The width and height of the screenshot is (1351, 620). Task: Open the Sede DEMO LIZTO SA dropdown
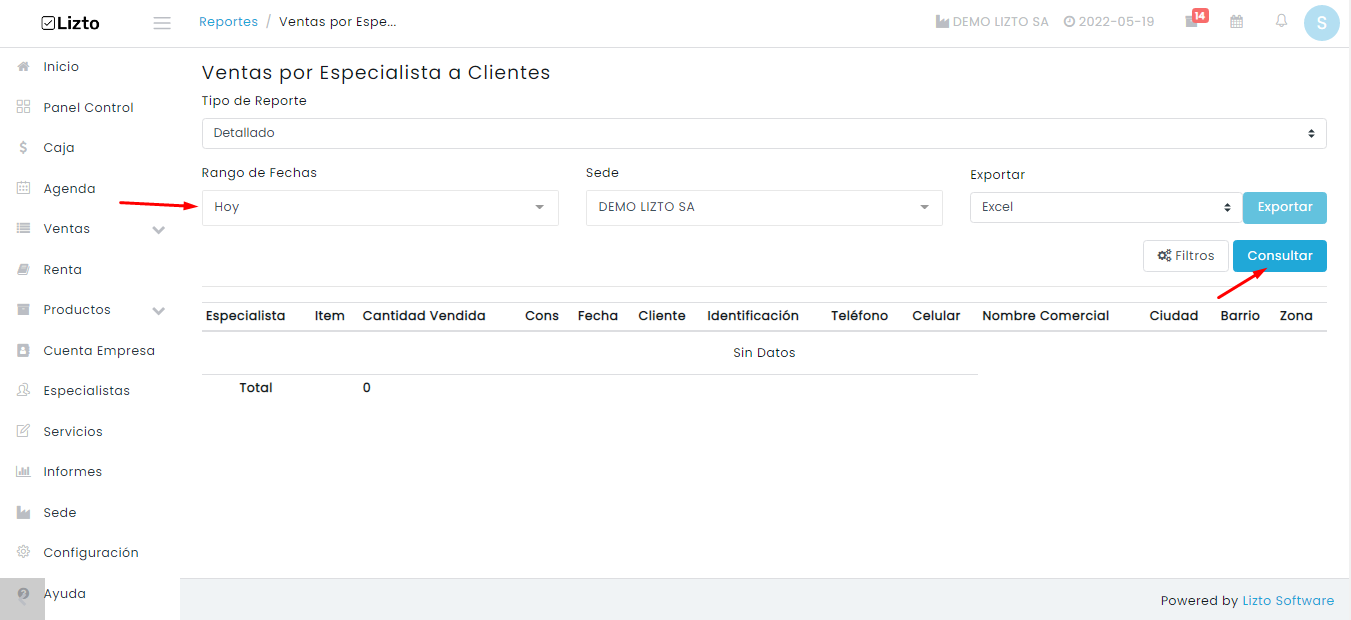tap(764, 207)
